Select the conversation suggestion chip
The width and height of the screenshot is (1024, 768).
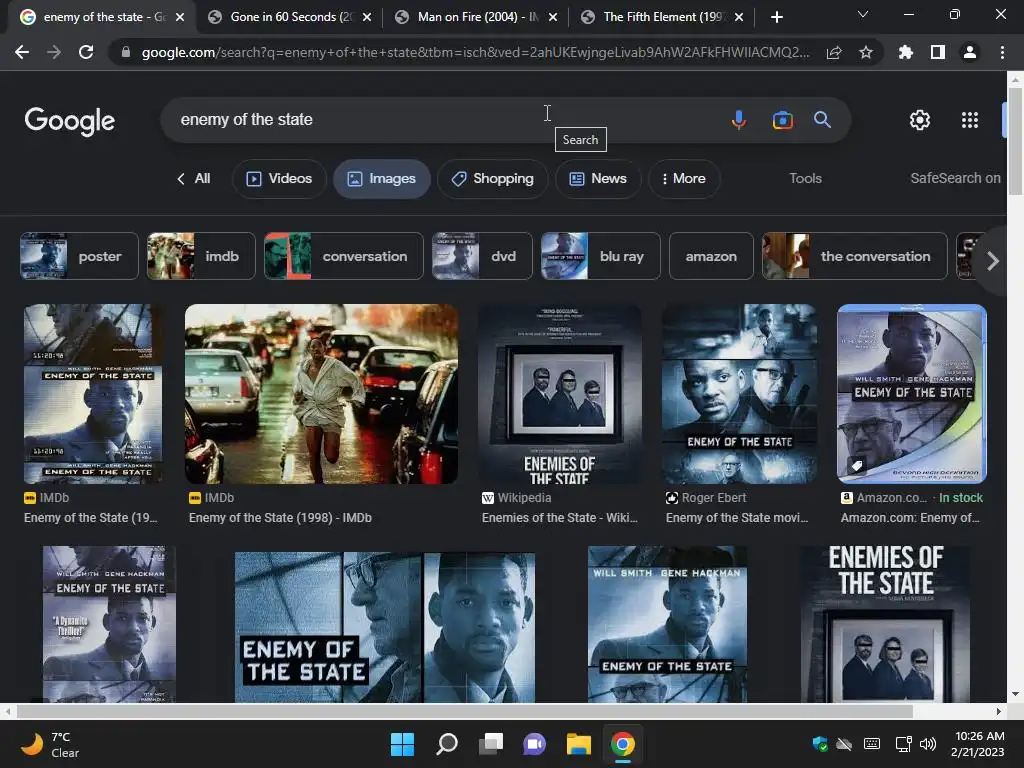pyautogui.click(x=344, y=256)
